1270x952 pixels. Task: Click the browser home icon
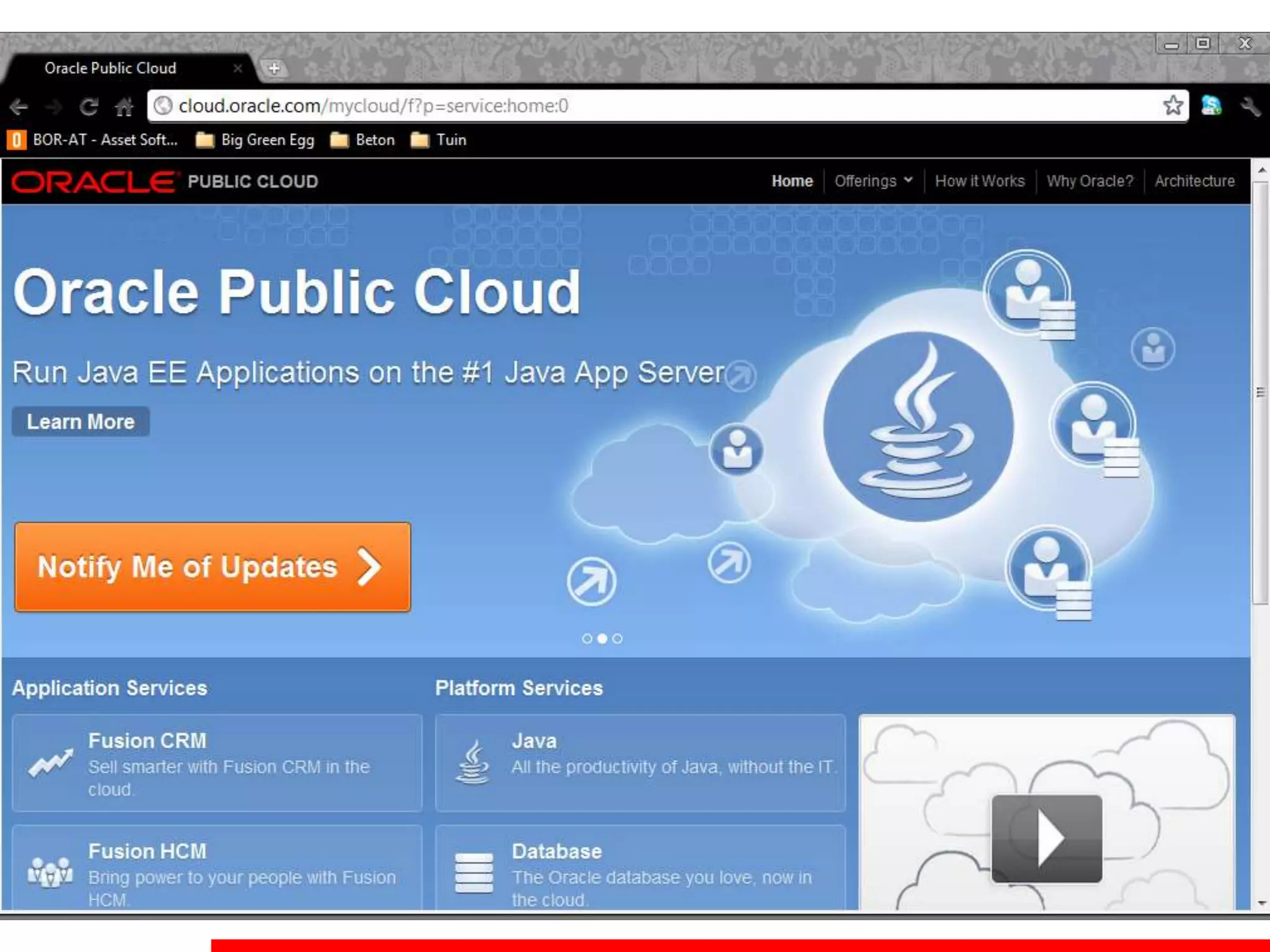coord(124,107)
